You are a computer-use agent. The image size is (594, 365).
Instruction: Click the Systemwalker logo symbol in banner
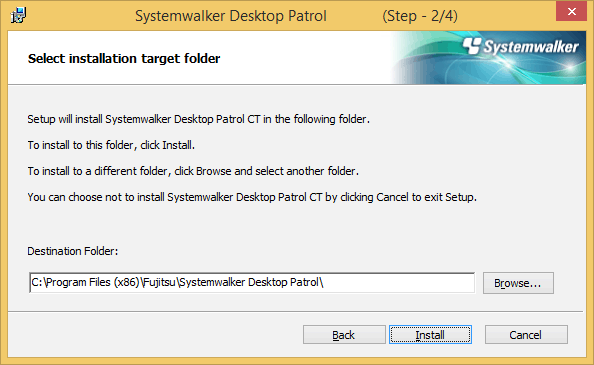(472, 46)
